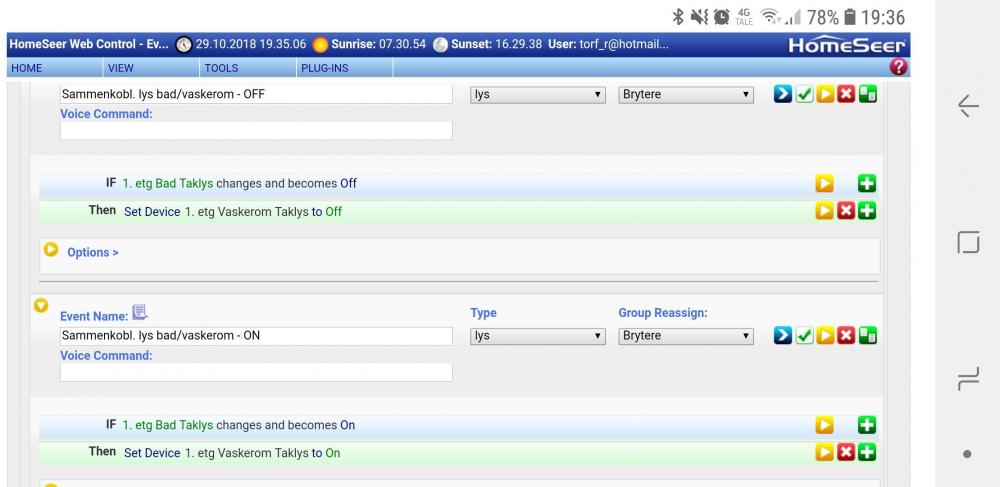The width and height of the screenshot is (1000, 487).
Task: Tap the Android back arrow button
Action: (x=968, y=106)
